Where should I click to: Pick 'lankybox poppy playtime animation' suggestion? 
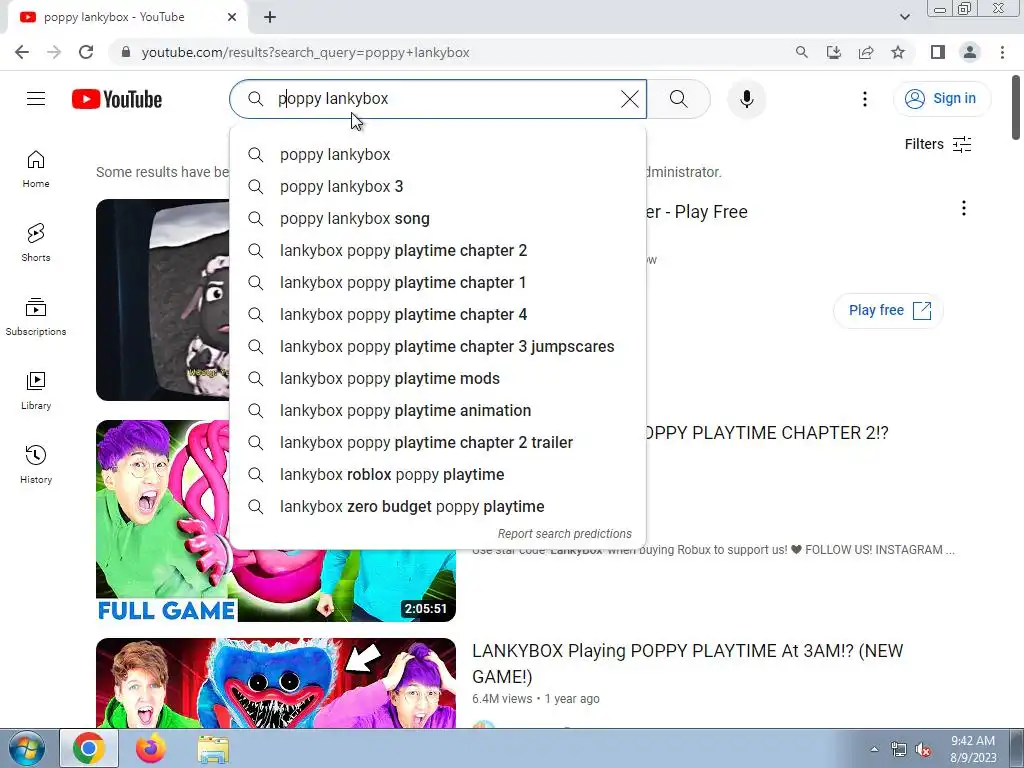click(438, 411)
